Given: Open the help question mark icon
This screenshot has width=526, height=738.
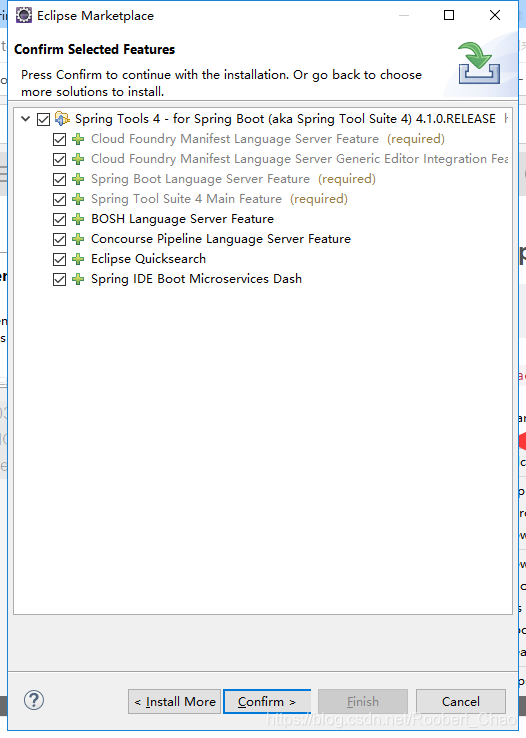Looking at the screenshot, I should pos(34,700).
